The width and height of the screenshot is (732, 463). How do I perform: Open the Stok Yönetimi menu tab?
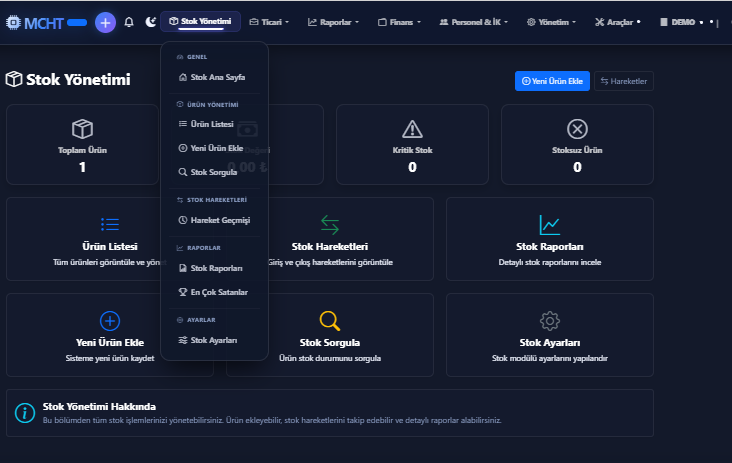pyautogui.click(x=200, y=21)
